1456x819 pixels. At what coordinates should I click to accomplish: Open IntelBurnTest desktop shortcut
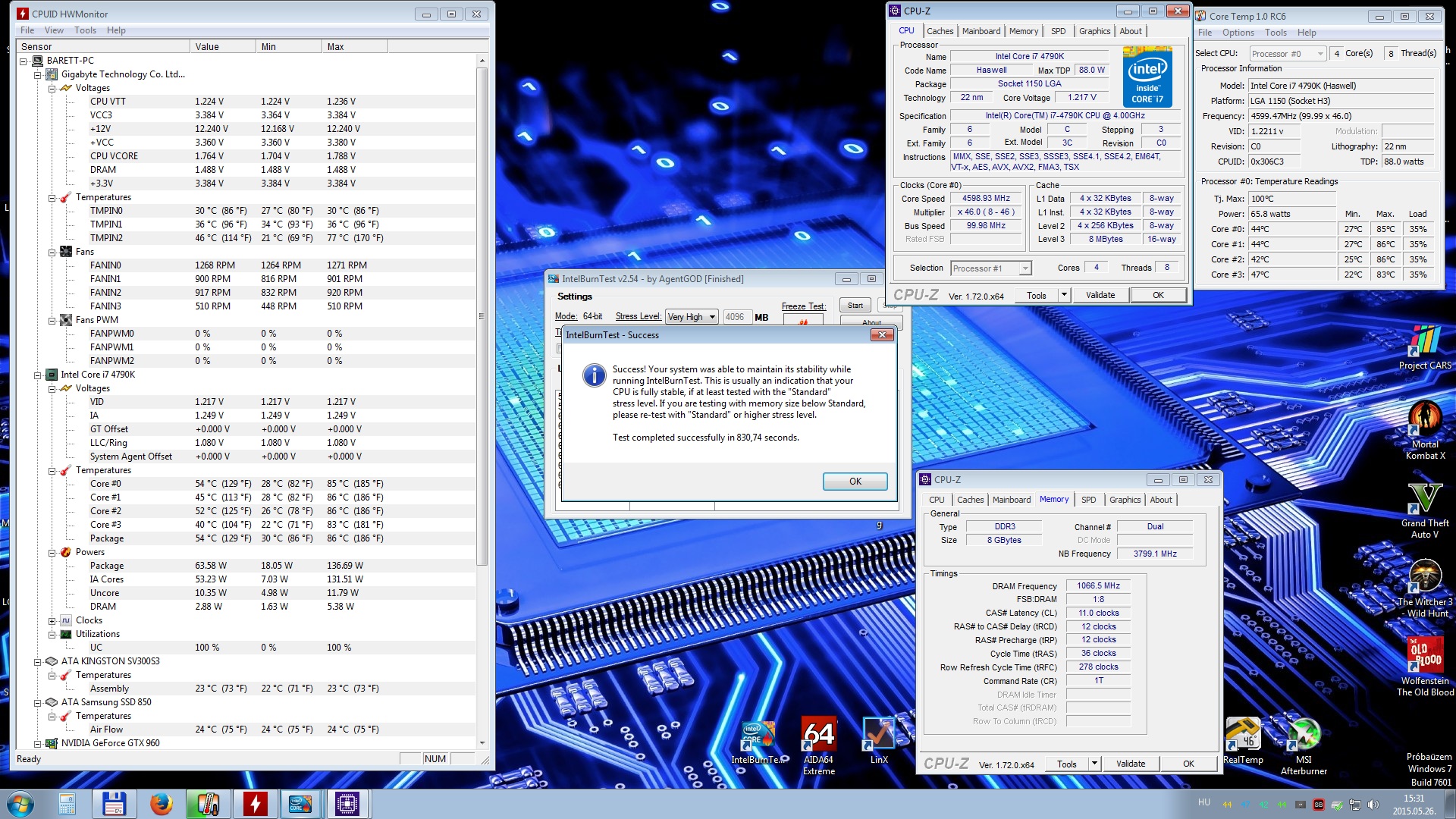point(758,742)
